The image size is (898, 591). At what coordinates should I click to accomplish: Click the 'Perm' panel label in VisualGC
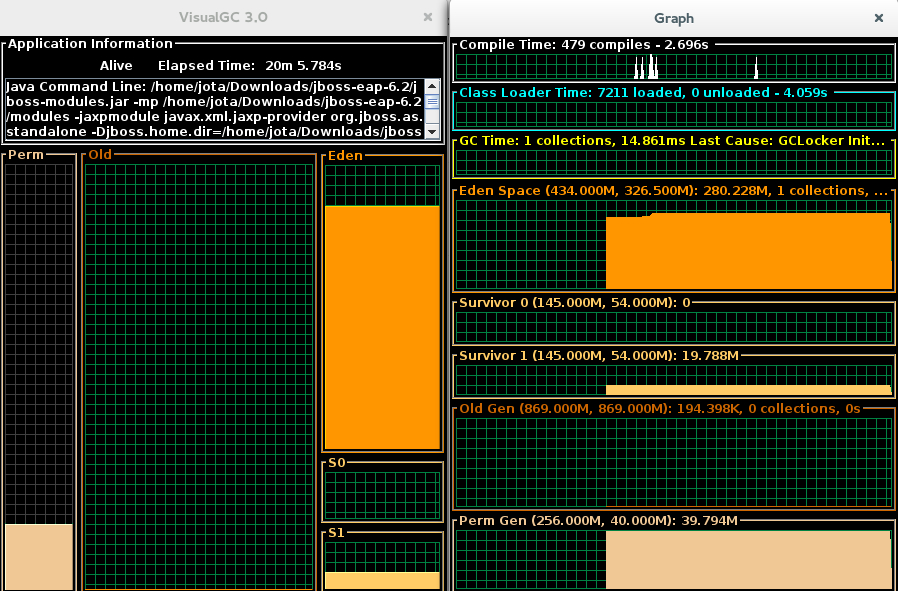(x=26, y=155)
